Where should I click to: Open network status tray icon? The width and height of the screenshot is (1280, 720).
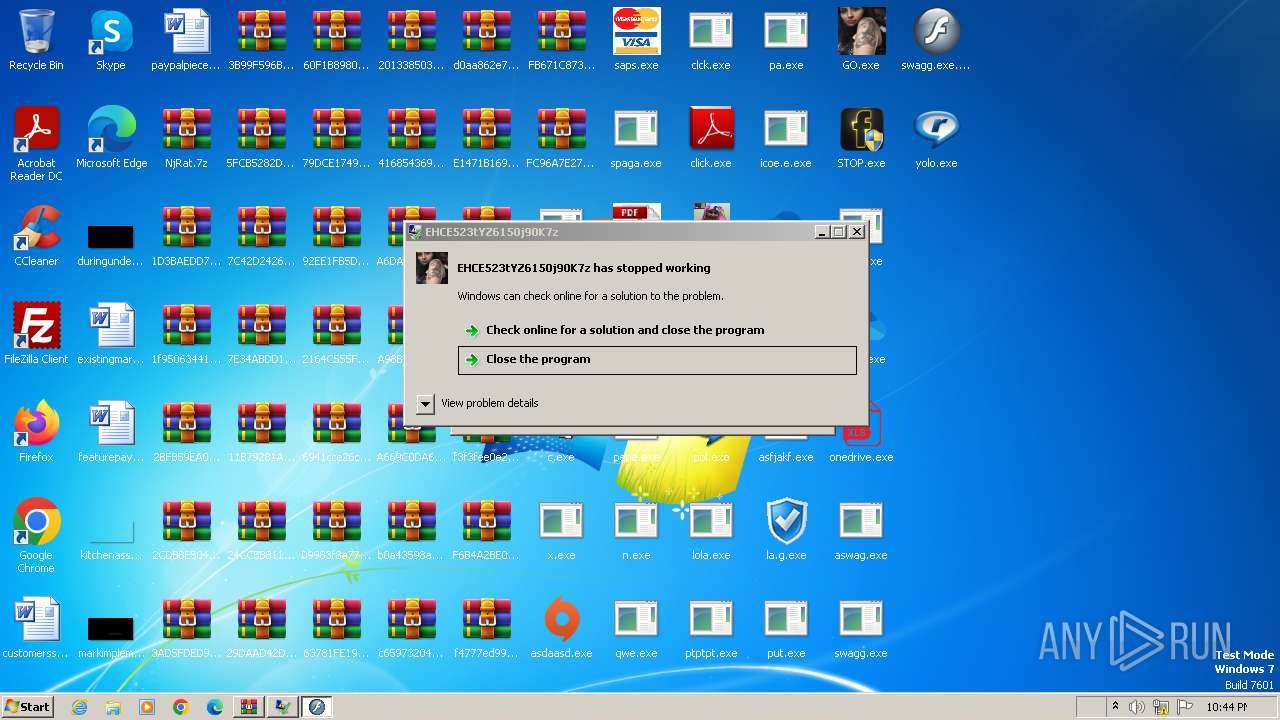(x=1161, y=707)
